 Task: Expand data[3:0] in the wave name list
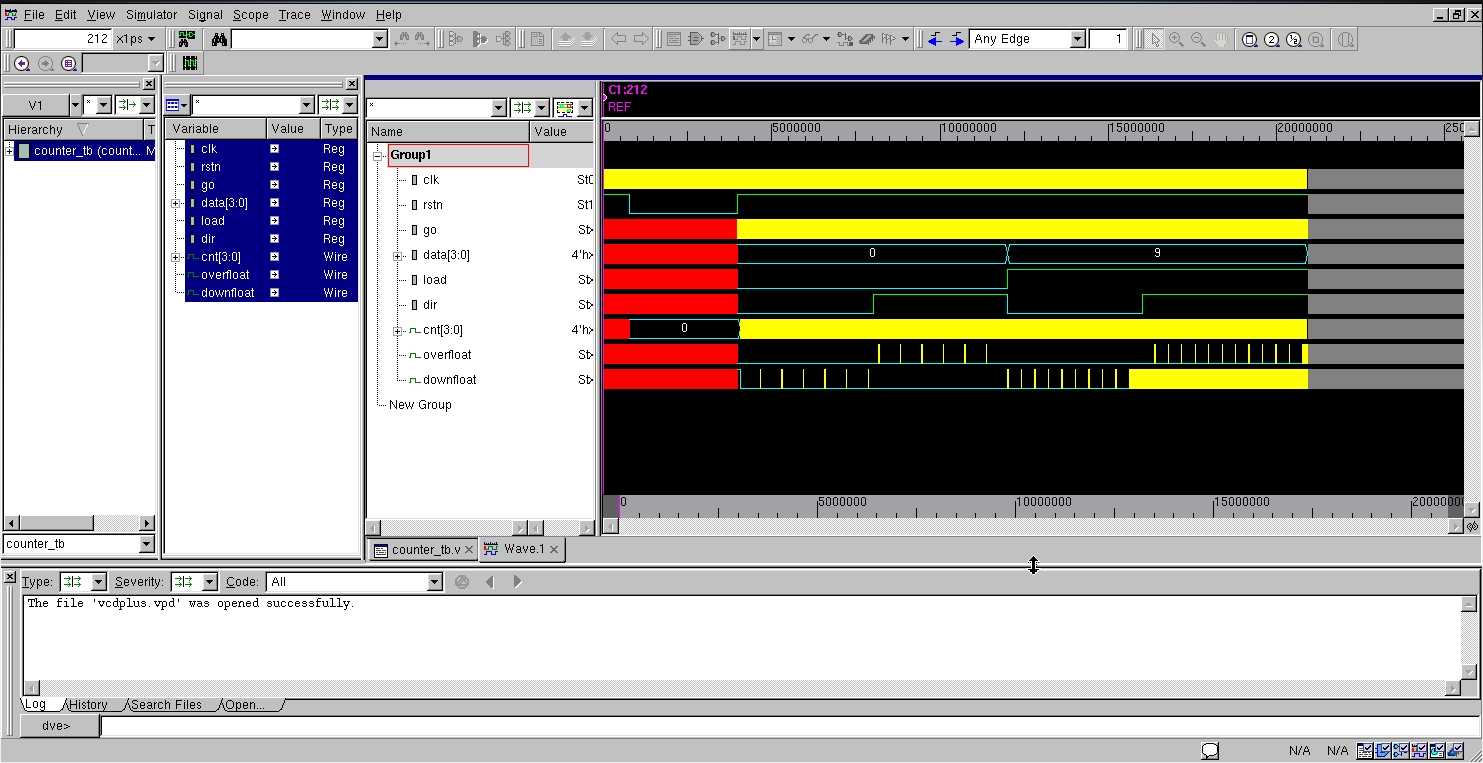(398, 255)
